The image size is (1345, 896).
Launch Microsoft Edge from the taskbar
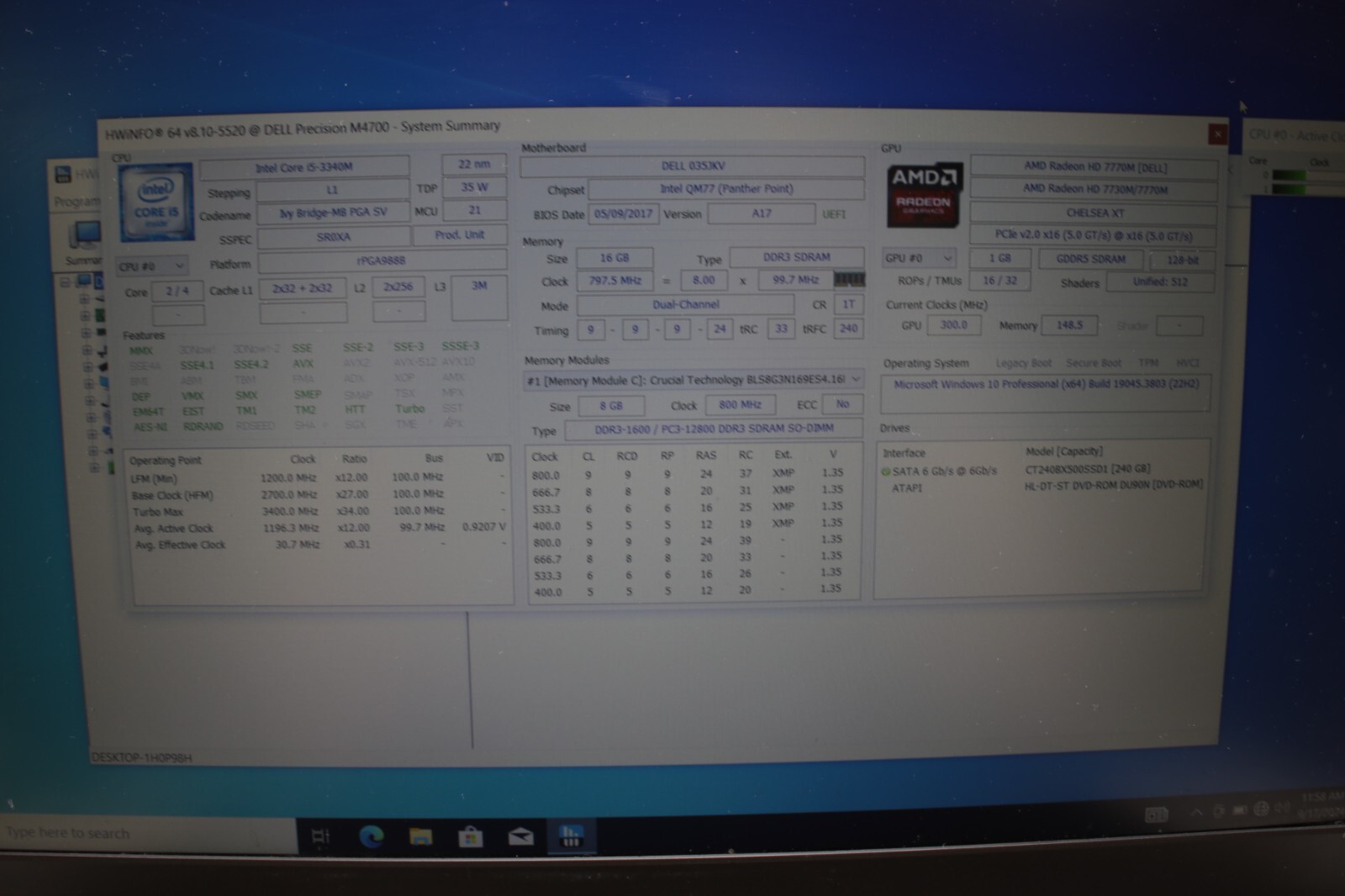(371, 836)
